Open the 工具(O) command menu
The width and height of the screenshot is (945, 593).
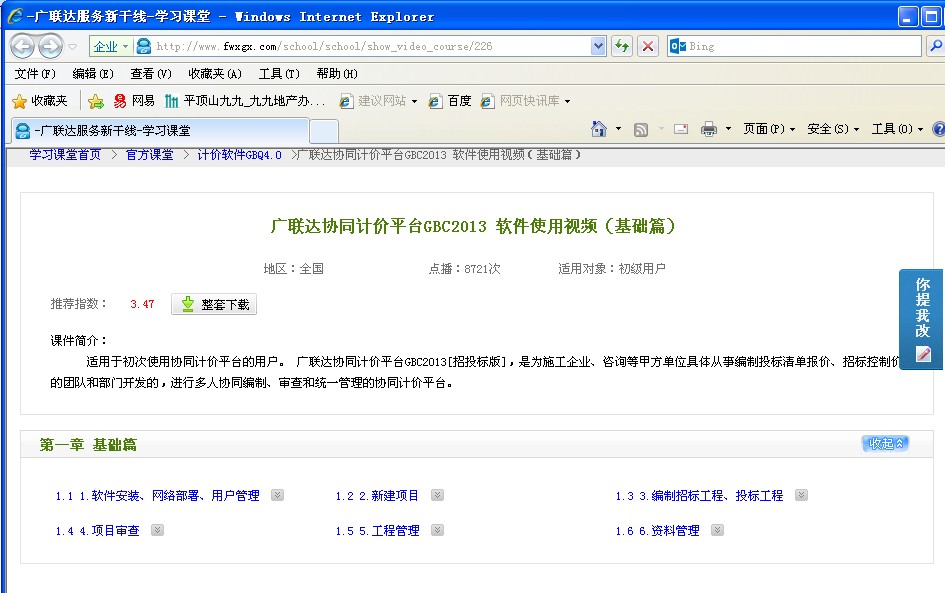pyautogui.click(x=897, y=129)
